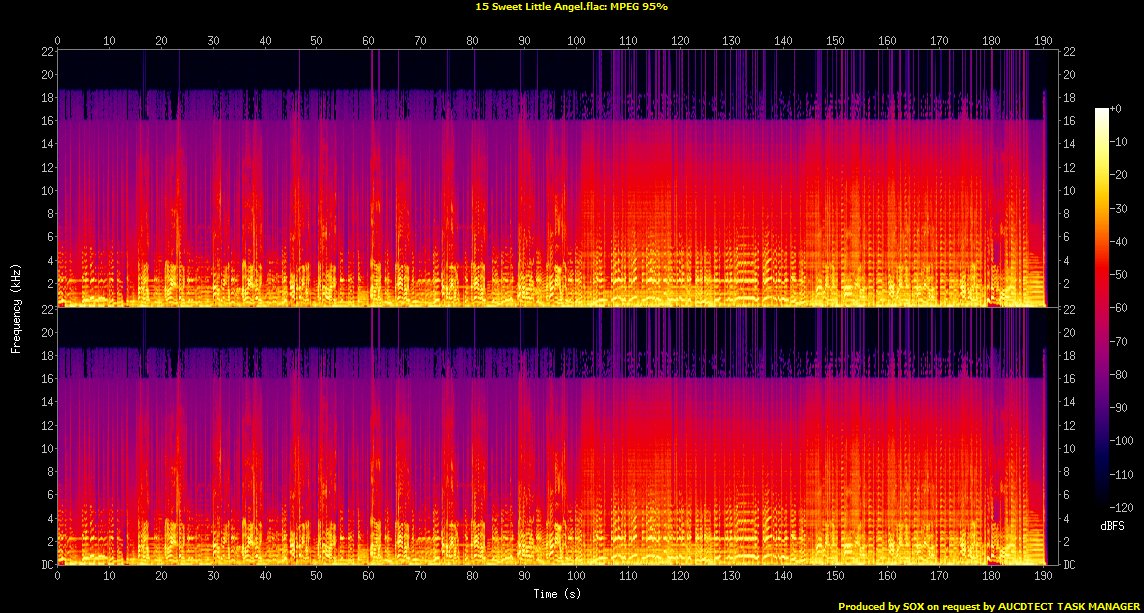This screenshot has height=613, width=1144.
Task: Select the 30 tick on top time axis
Action: pyautogui.click(x=213, y=41)
